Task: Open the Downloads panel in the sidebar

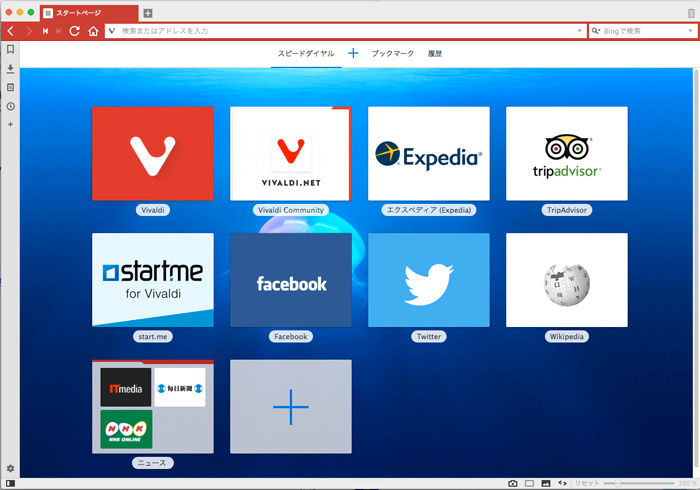Action: tap(10, 69)
